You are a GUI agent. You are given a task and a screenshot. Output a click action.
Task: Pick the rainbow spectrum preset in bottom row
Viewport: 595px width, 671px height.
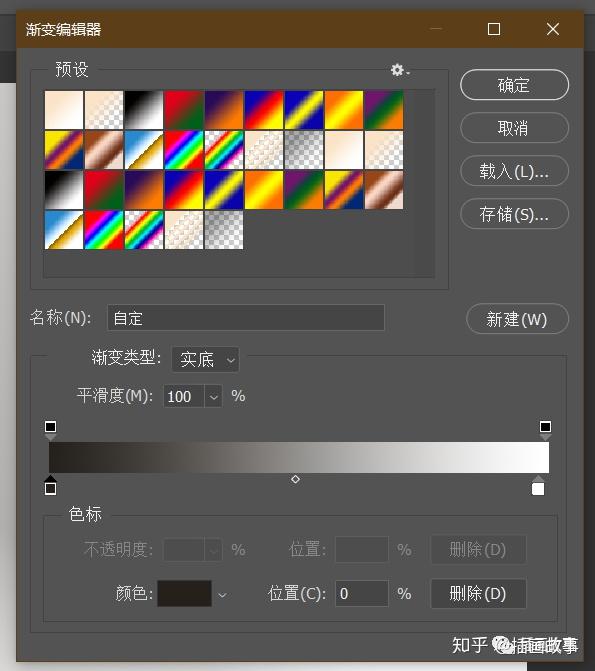coord(104,230)
